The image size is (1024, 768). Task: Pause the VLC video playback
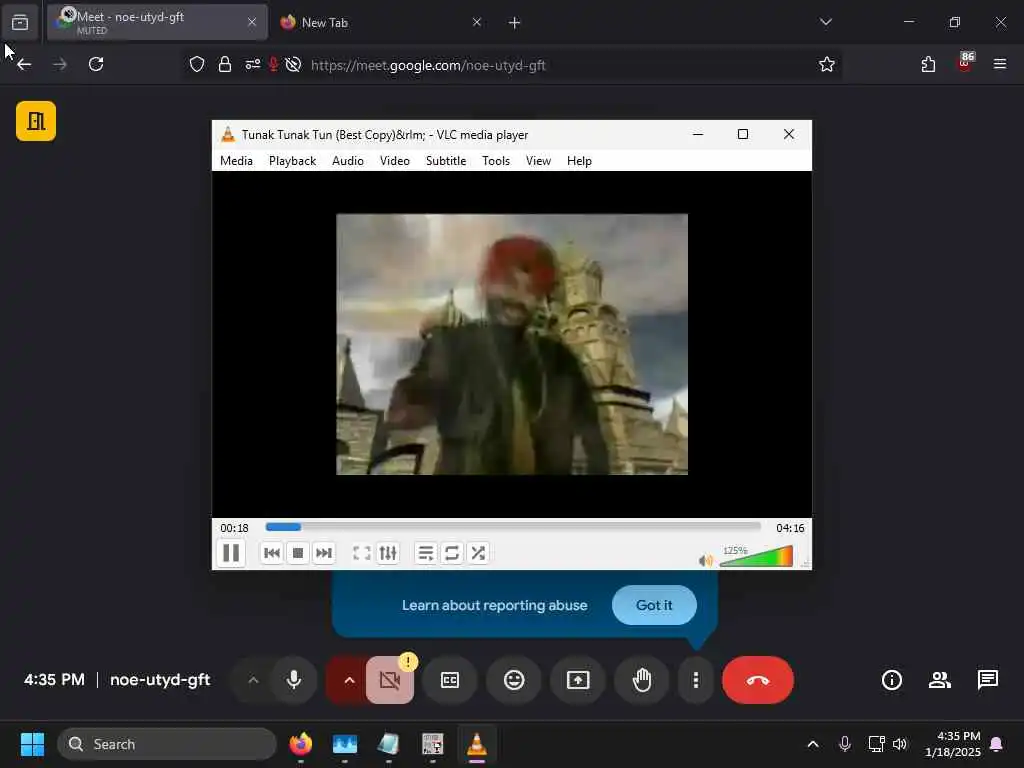click(231, 553)
